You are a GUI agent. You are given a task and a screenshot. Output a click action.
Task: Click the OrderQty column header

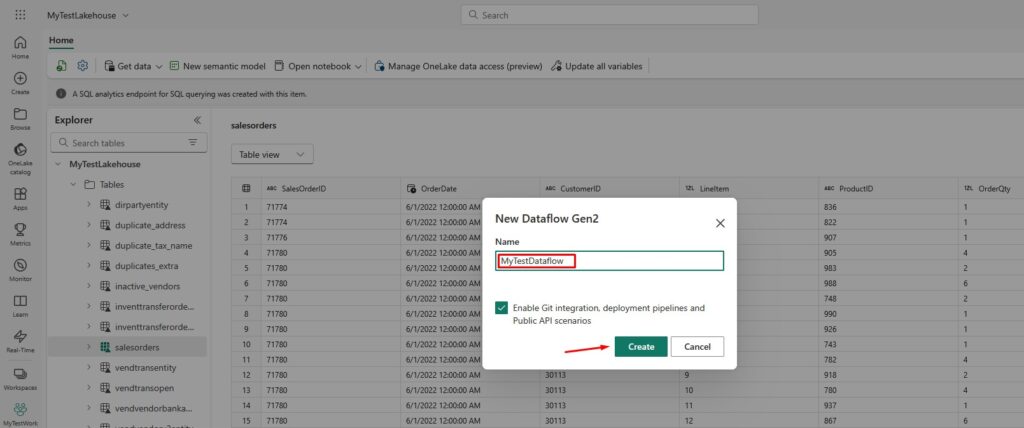(991, 189)
